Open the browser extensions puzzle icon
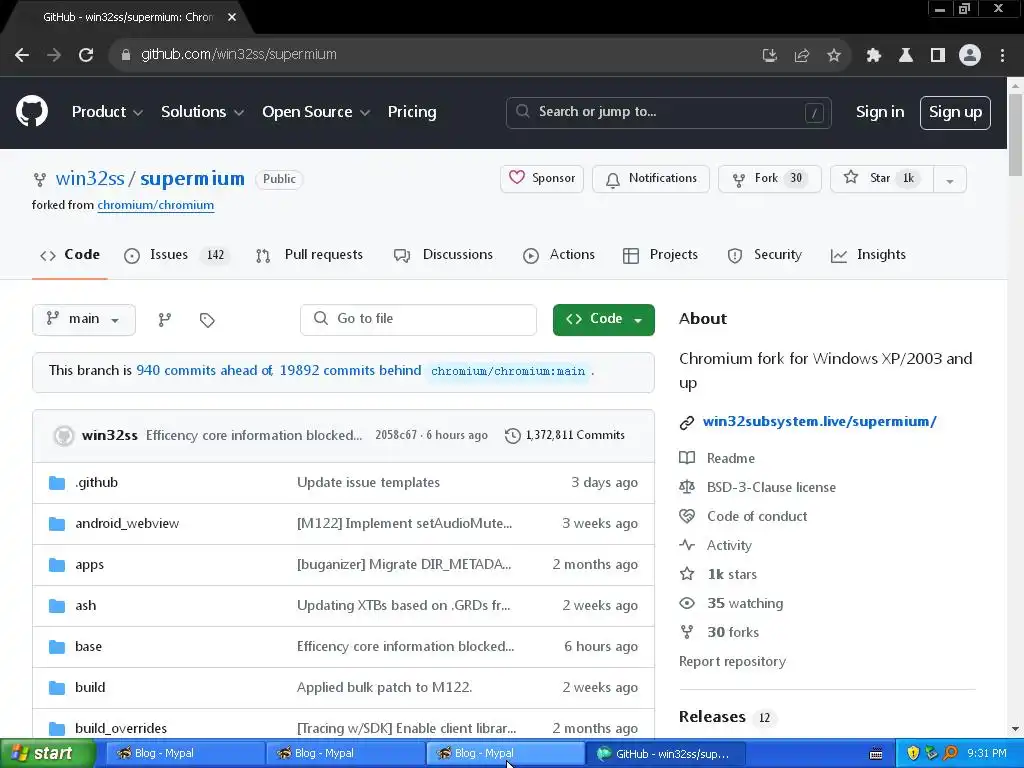Screen dimensions: 1024x768 point(873,56)
